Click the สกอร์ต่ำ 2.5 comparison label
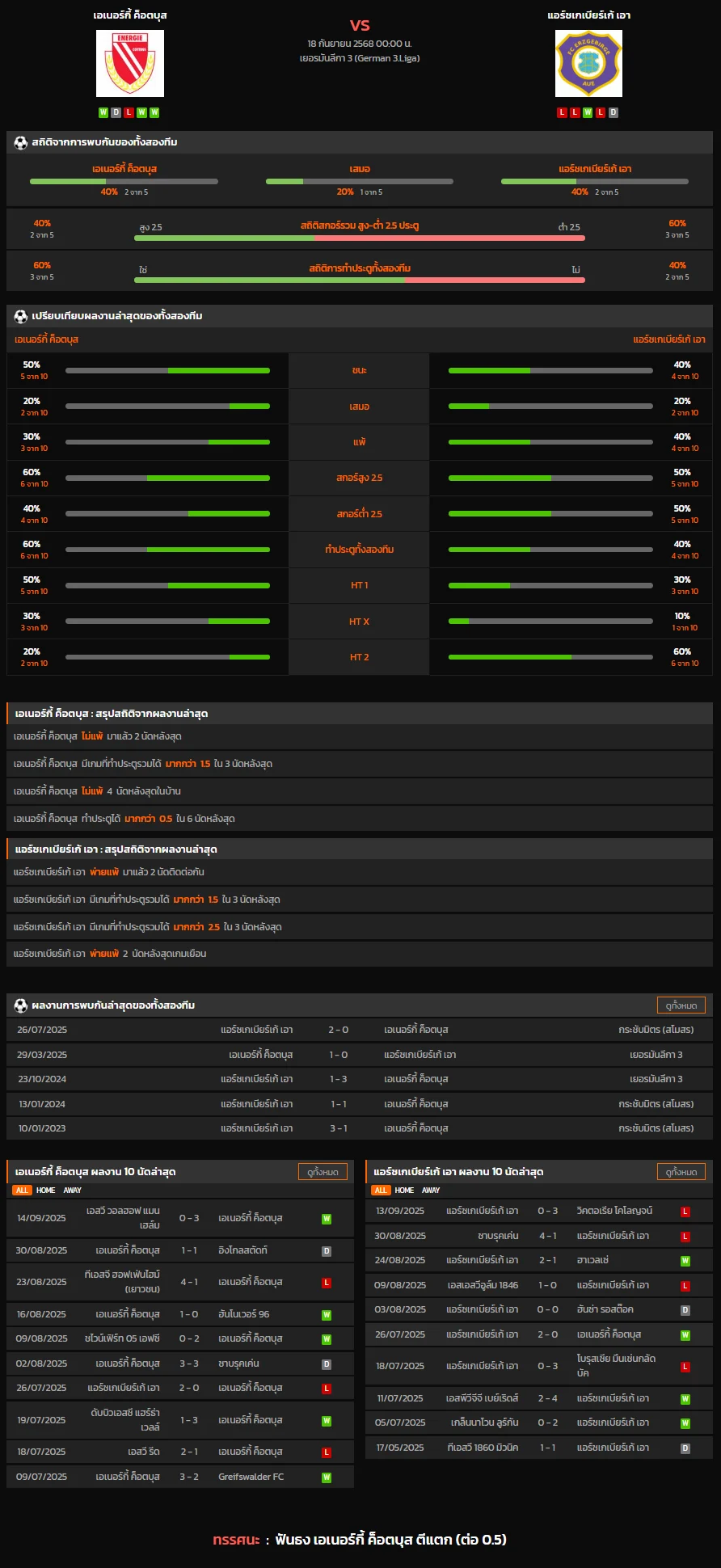The width and height of the screenshot is (721, 1568). click(x=360, y=514)
